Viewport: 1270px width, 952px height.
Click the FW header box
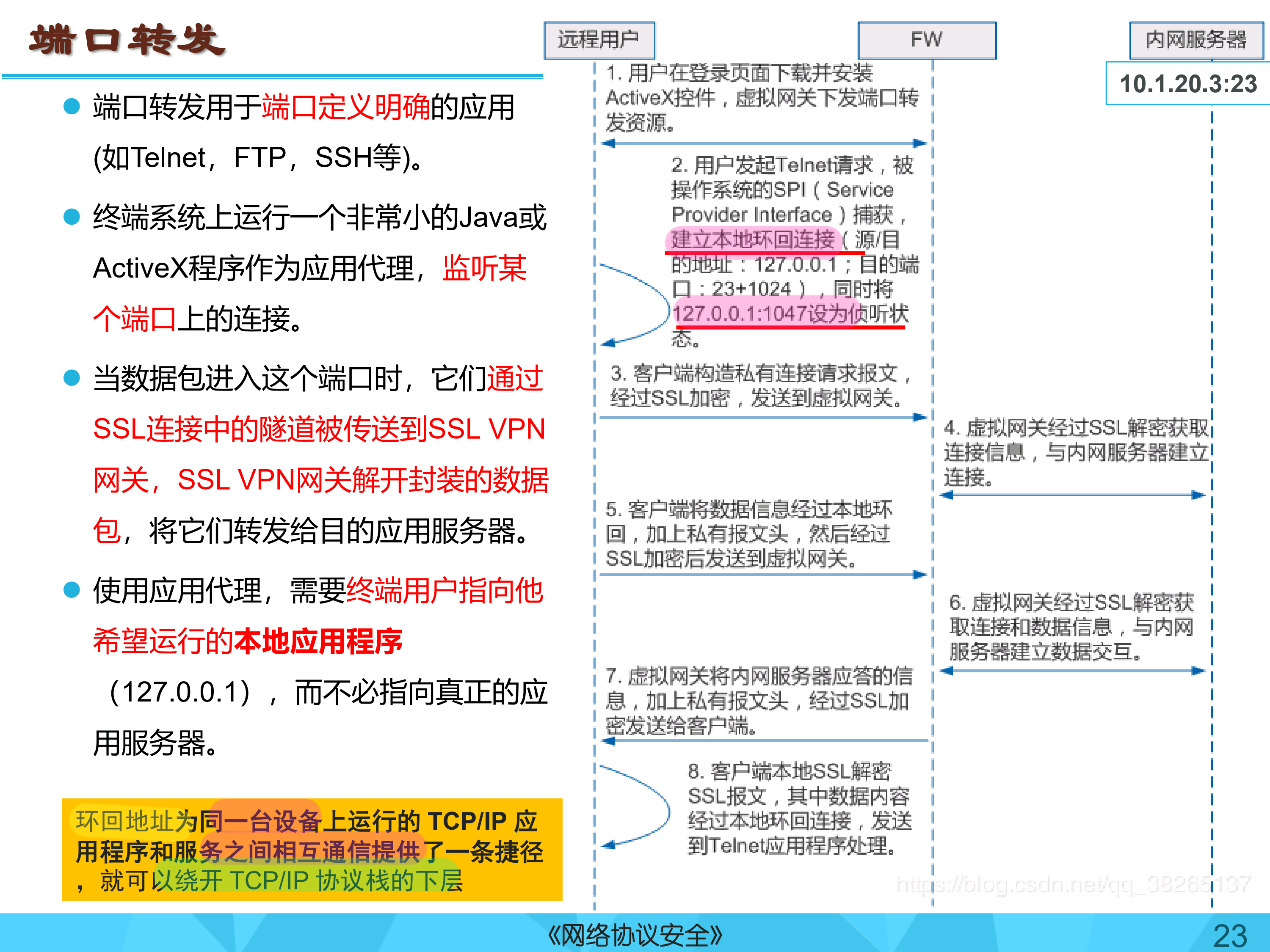[x=926, y=40]
